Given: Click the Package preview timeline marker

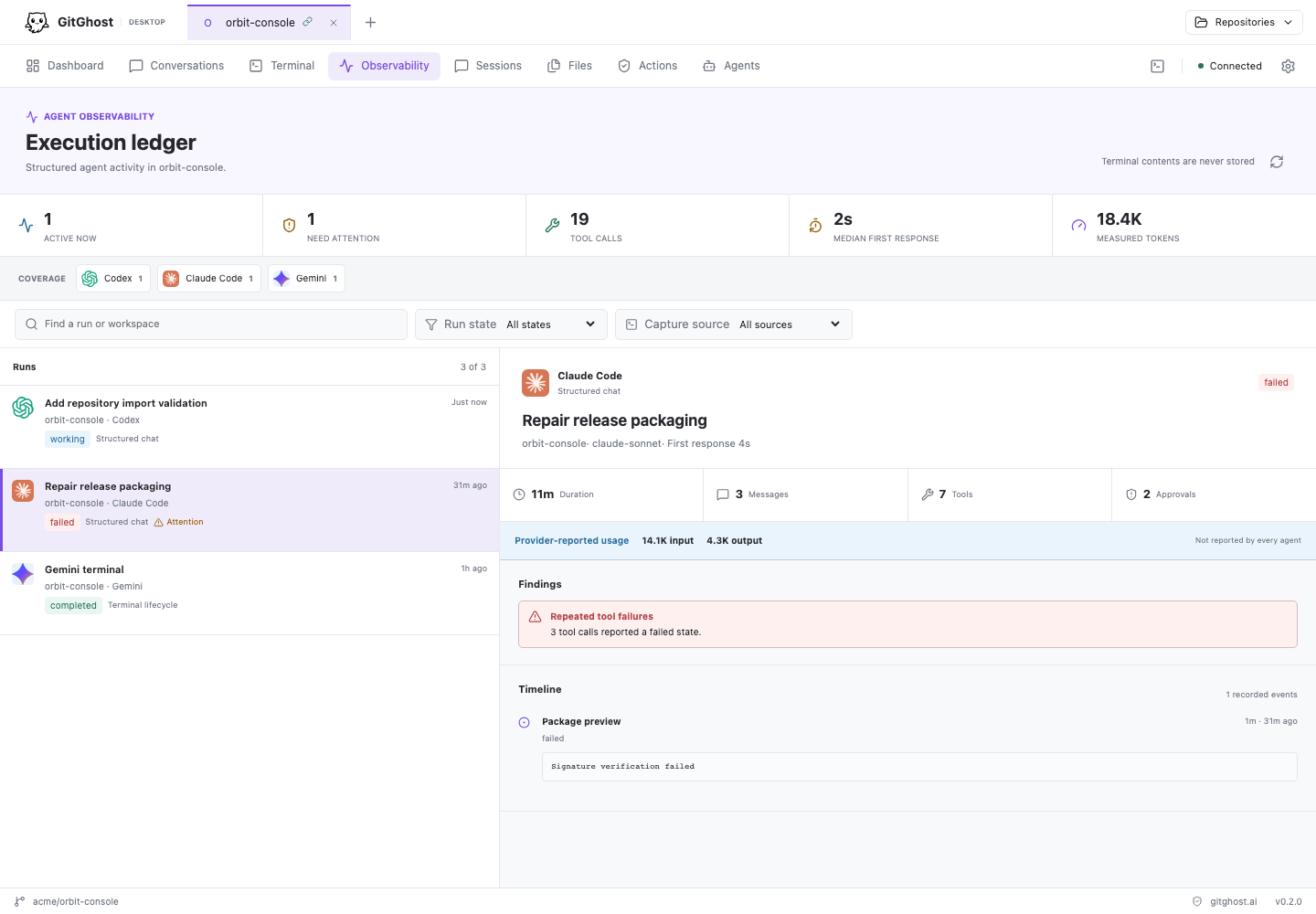Looking at the screenshot, I should 525,722.
